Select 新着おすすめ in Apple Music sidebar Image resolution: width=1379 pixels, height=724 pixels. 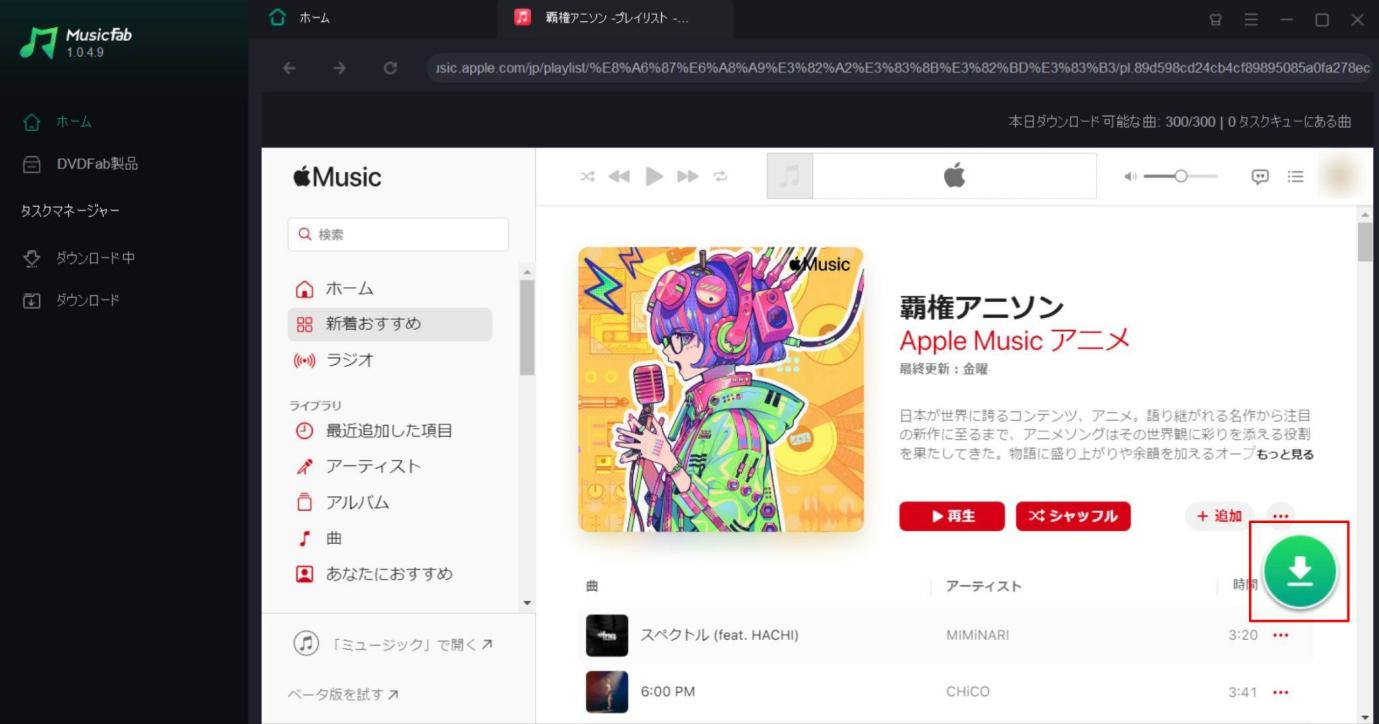390,324
